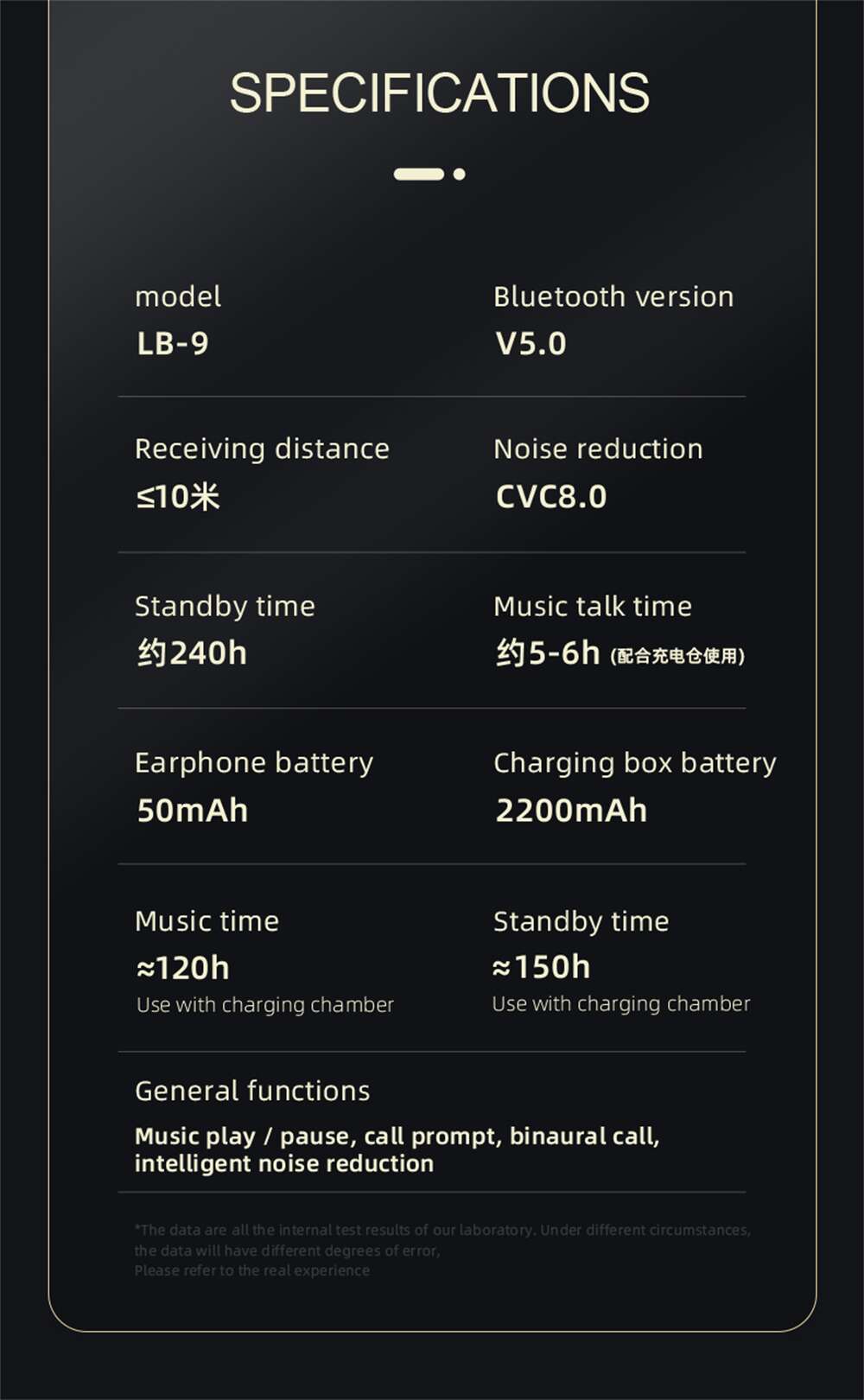Select the CVC8.0 value

tap(551, 497)
